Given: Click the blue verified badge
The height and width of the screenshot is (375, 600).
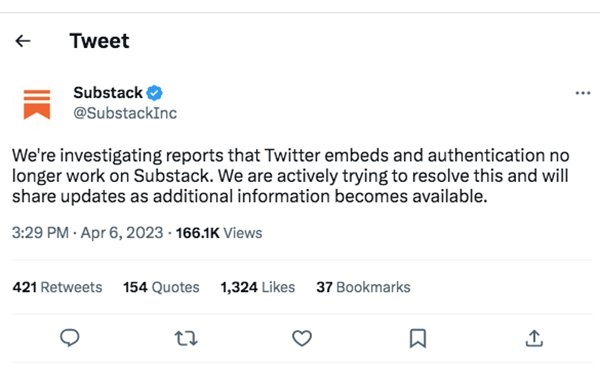Looking at the screenshot, I should (x=155, y=93).
